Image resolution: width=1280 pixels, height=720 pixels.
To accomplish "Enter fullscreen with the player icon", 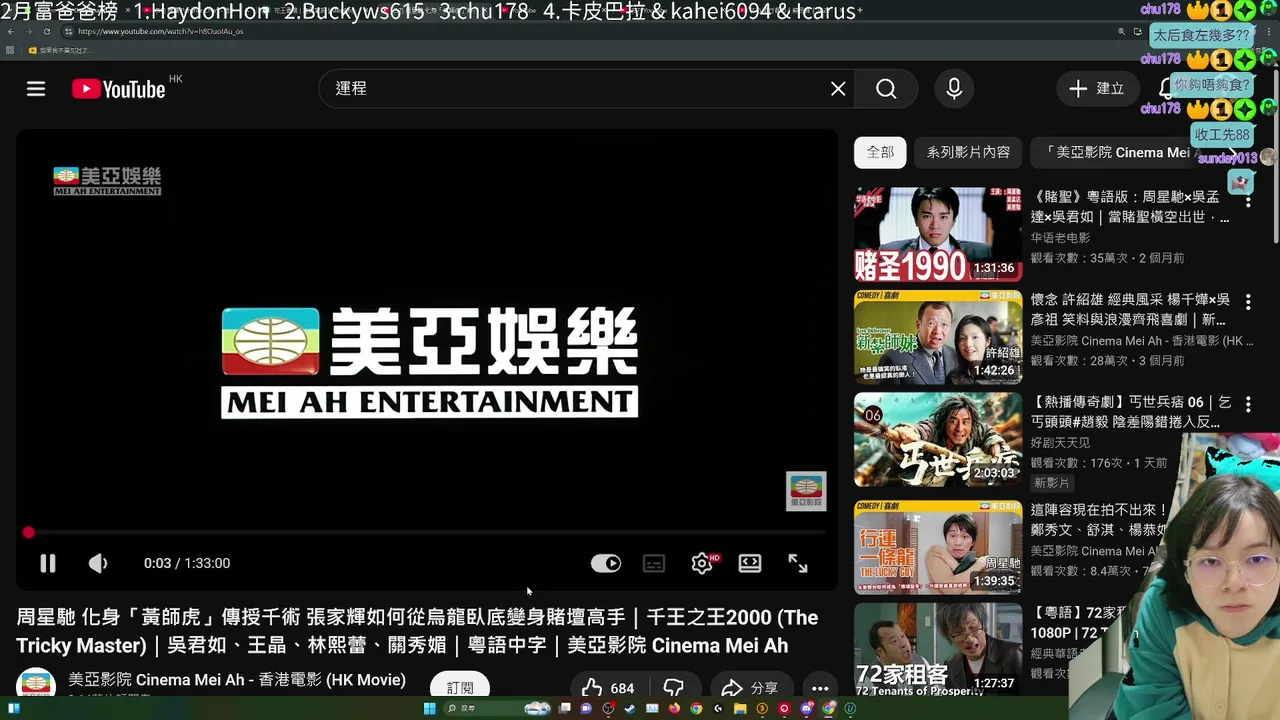I will click(798, 563).
